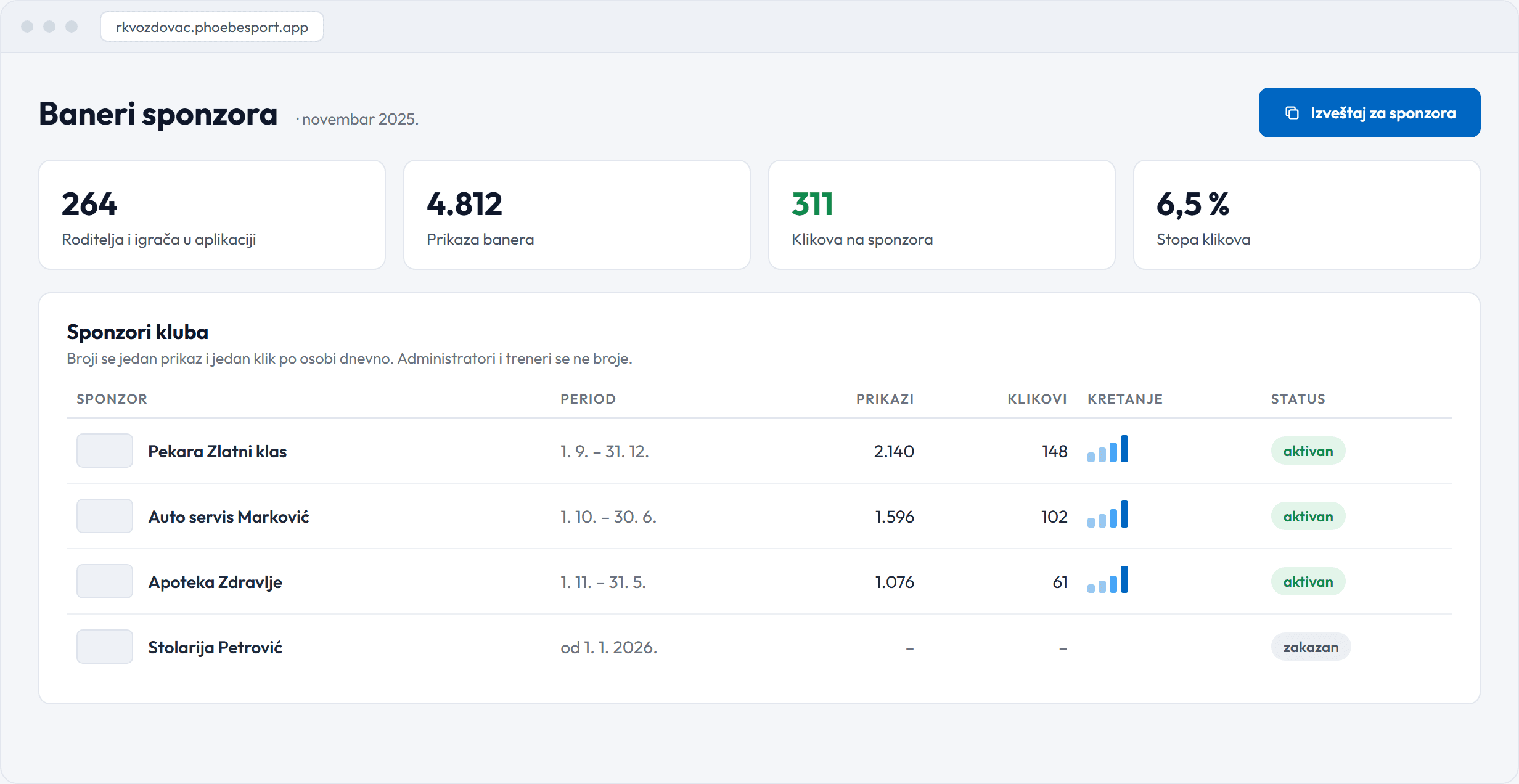
Task: Click the trend bars for Apoteka Zdravlje
Action: click(1108, 579)
